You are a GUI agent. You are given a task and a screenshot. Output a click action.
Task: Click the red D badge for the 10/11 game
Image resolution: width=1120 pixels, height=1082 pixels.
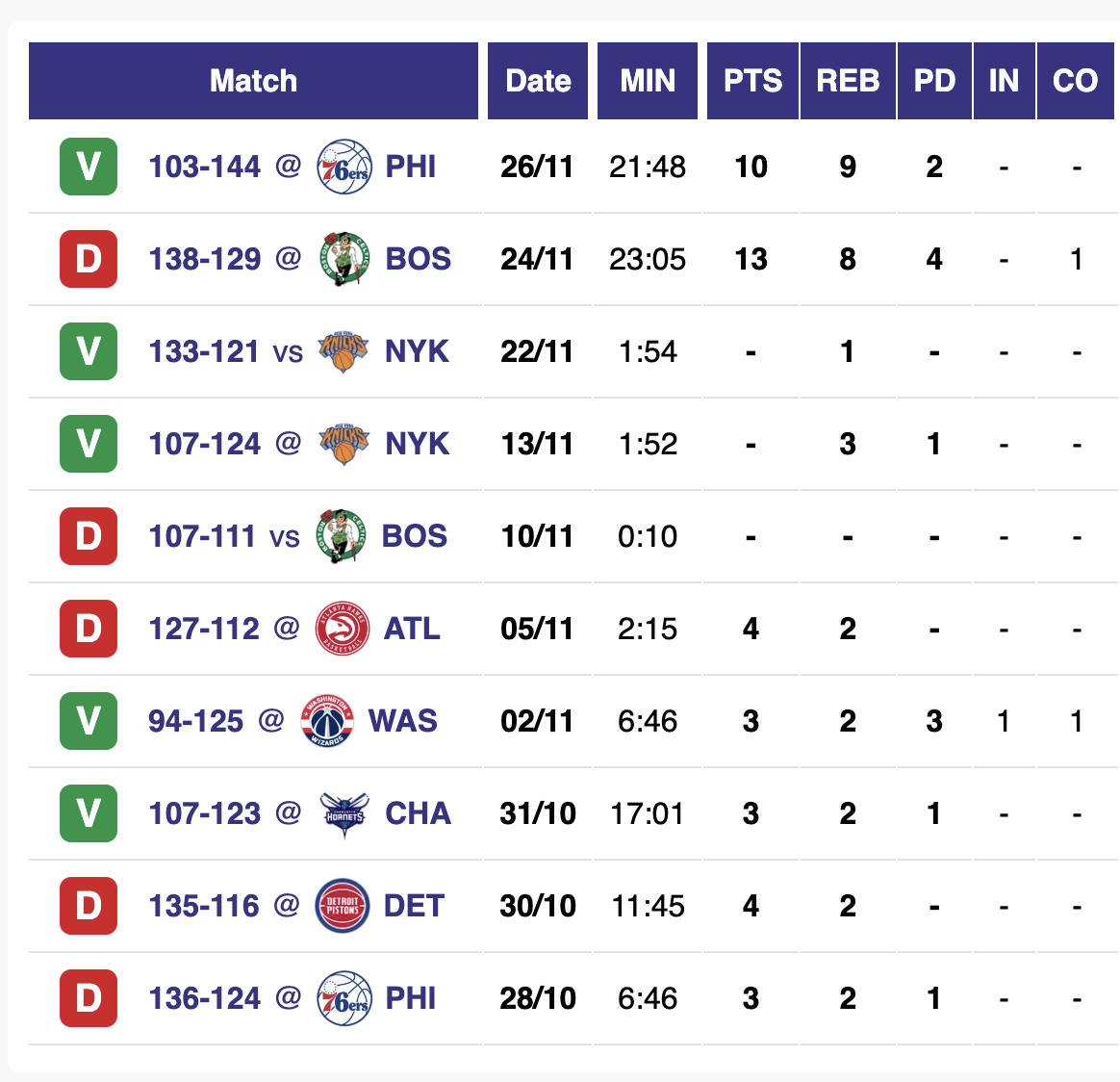click(89, 536)
